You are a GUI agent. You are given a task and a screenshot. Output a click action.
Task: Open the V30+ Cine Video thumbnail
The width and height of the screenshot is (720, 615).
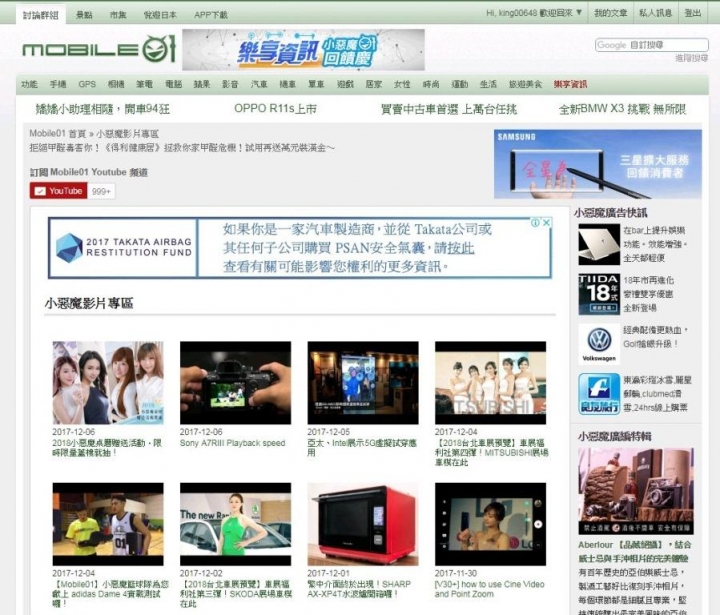490,524
